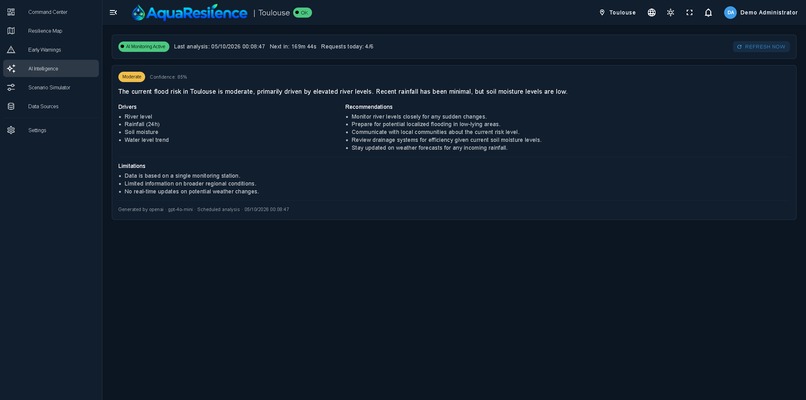The height and width of the screenshot is (400, 806).
Task: Open Early Warnings section
Action: point(45,50)
